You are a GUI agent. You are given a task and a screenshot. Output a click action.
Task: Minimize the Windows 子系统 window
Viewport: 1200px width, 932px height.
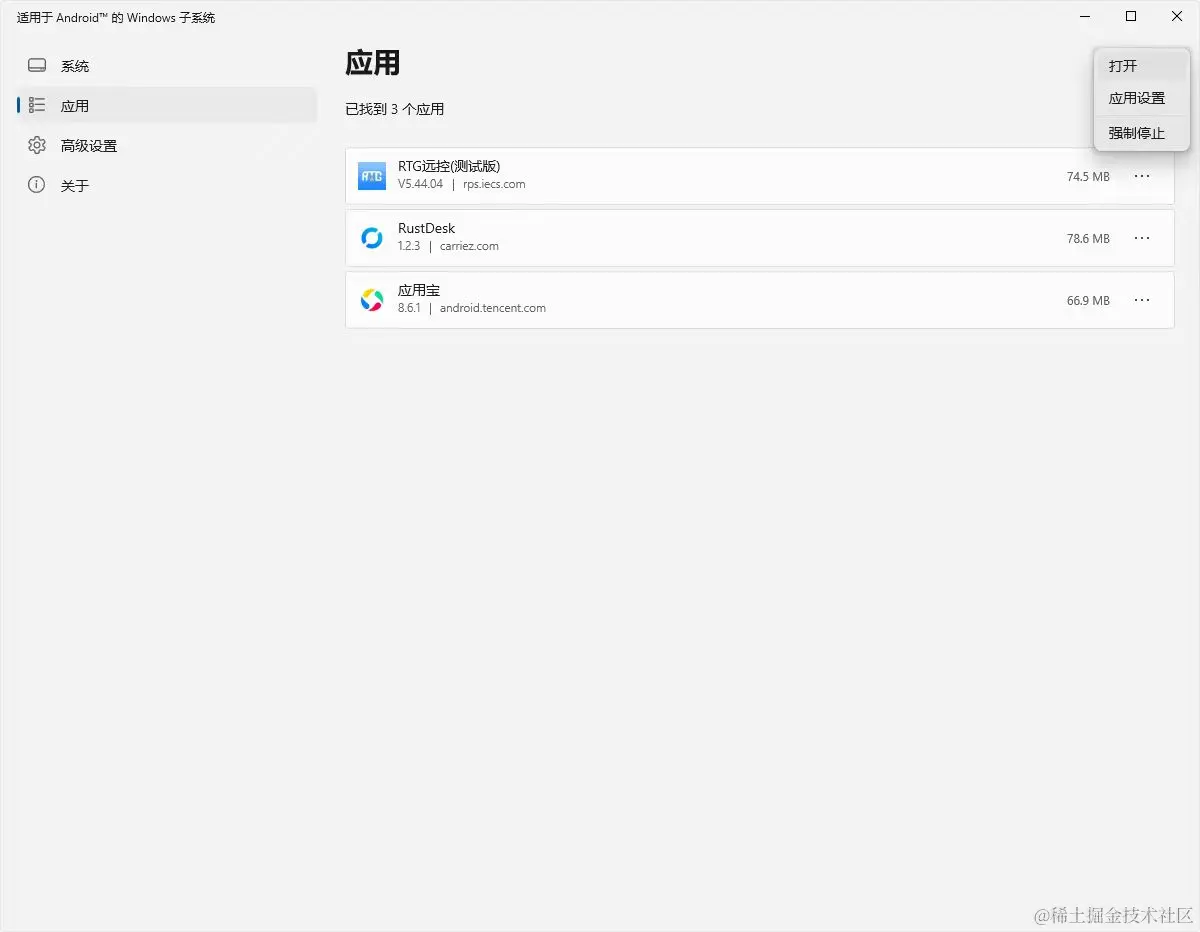[x=1085, y=16]
